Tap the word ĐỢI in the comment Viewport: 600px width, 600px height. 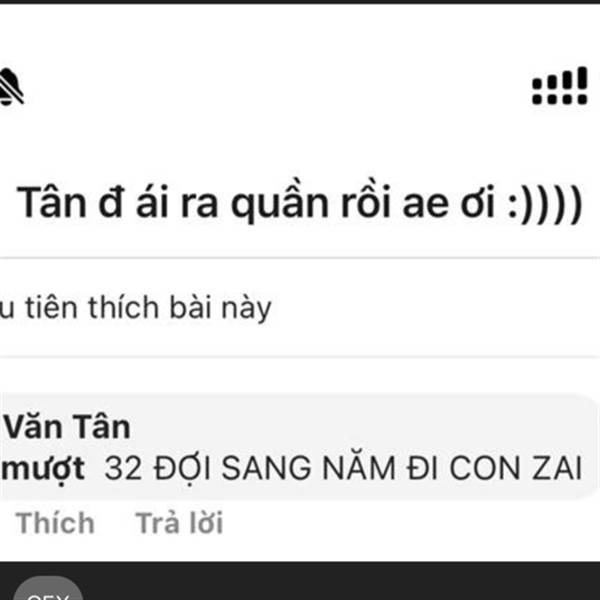click(x=182, y=470)
